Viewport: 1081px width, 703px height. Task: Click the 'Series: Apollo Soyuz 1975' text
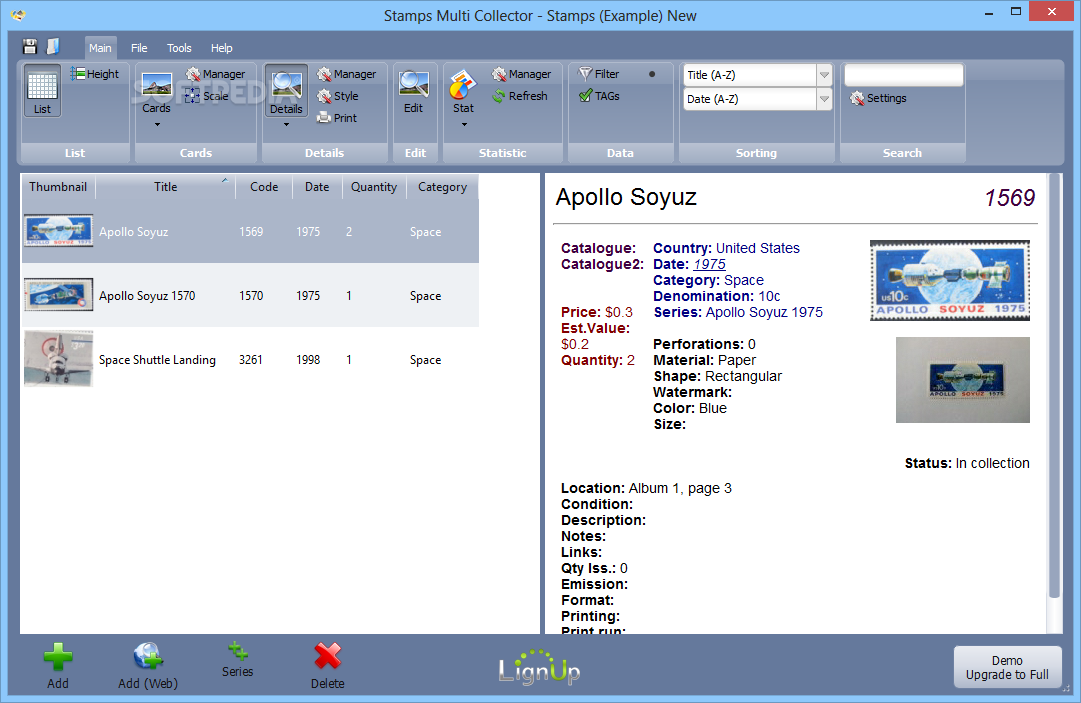[738, 312]
